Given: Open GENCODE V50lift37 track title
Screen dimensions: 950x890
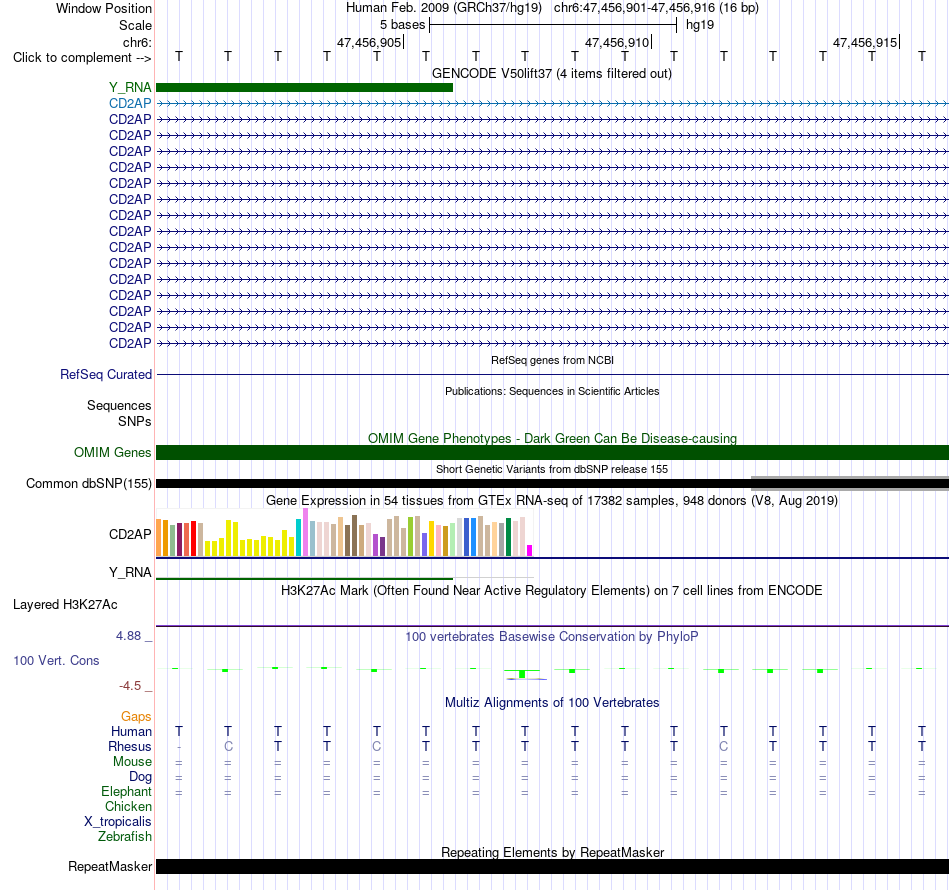Looking at the screenshot, I should click(x=551, y=73).
